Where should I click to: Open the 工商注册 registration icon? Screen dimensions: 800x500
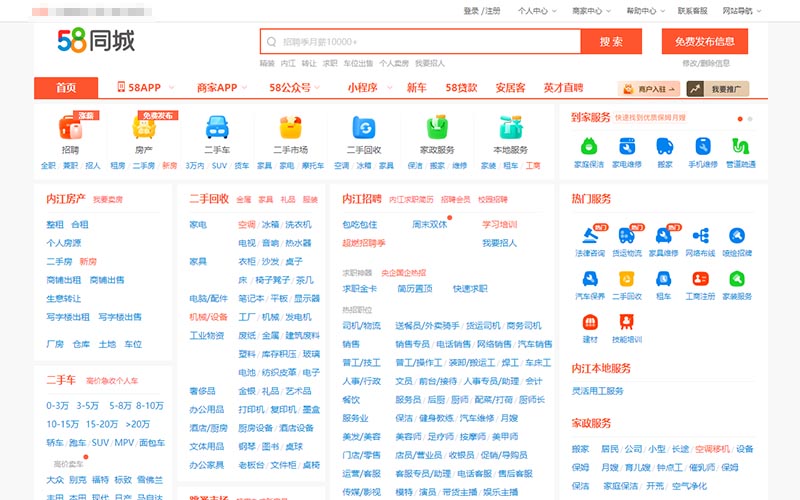click(701, 279)
